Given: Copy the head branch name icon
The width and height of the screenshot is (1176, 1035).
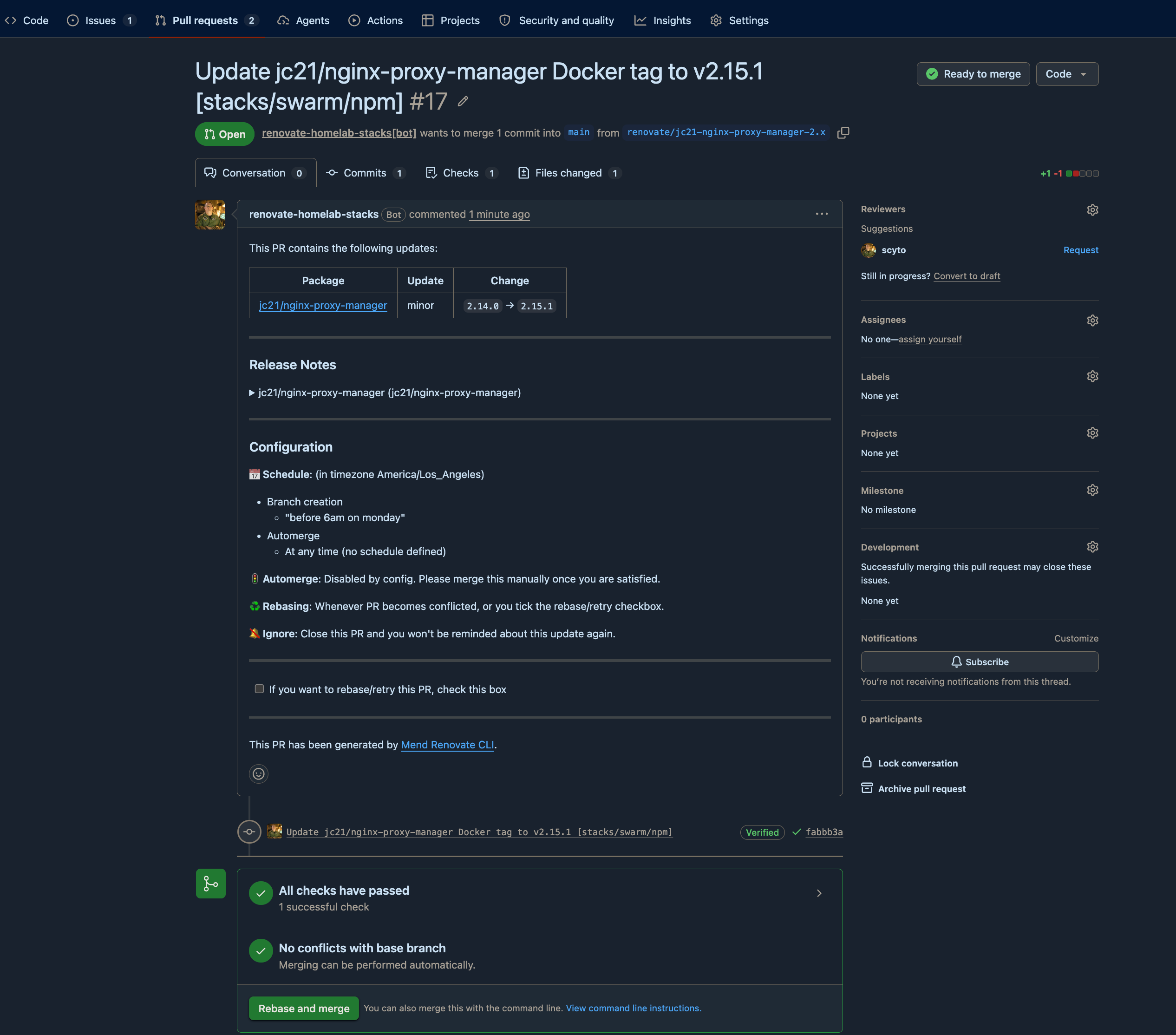Looking at the screenshot, I should pyautogui.click(x=843, y=133).
